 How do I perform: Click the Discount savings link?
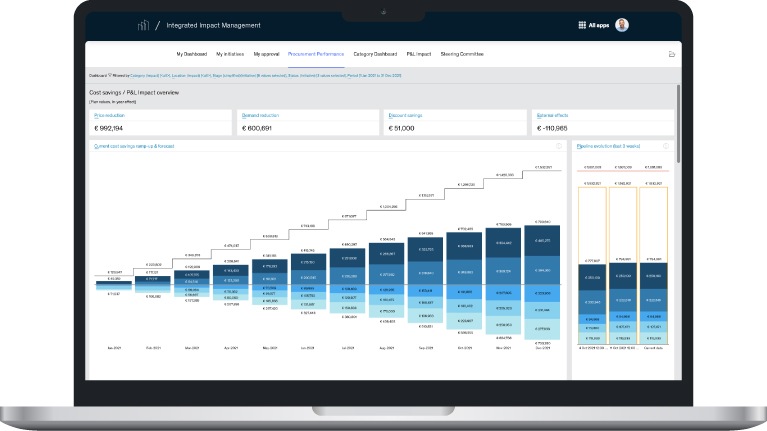tap(405, 116)
